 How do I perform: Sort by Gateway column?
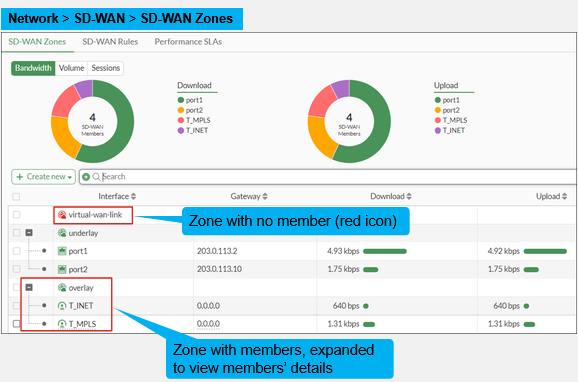(x=249, y=197)
